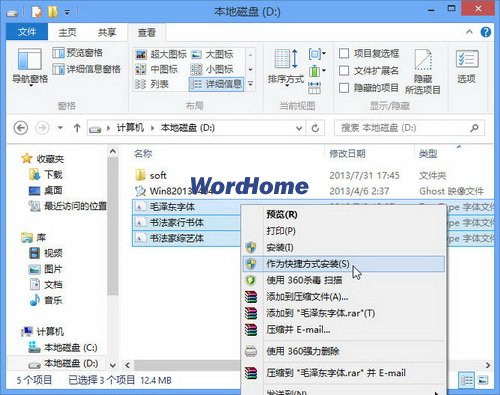Open the Add columns dropdown icon

click(317, 71)
